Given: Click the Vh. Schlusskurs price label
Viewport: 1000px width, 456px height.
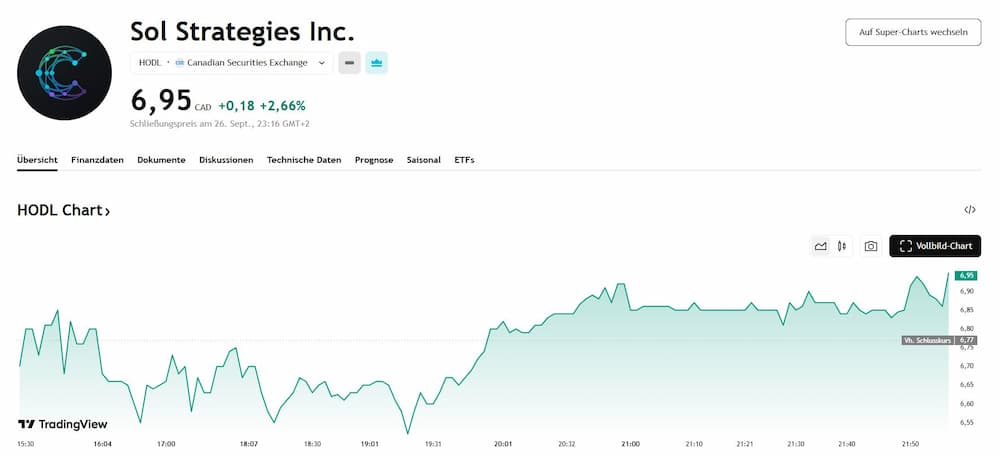Looking at the screenshot, I should (926, 341).
